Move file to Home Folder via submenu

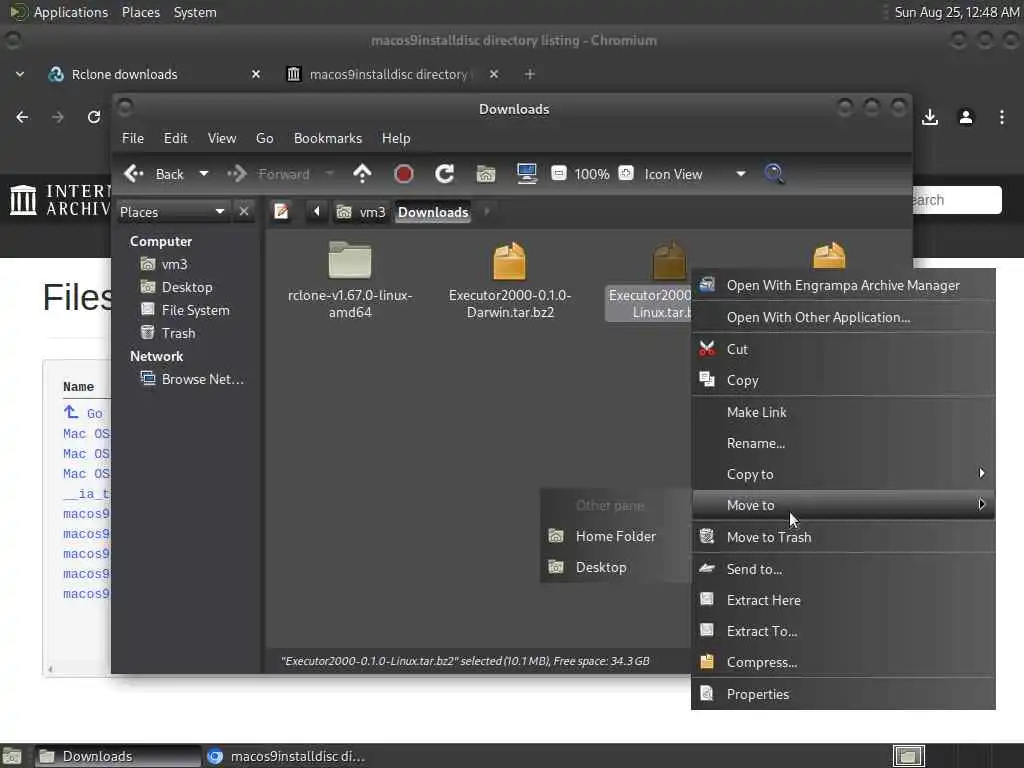615,537
